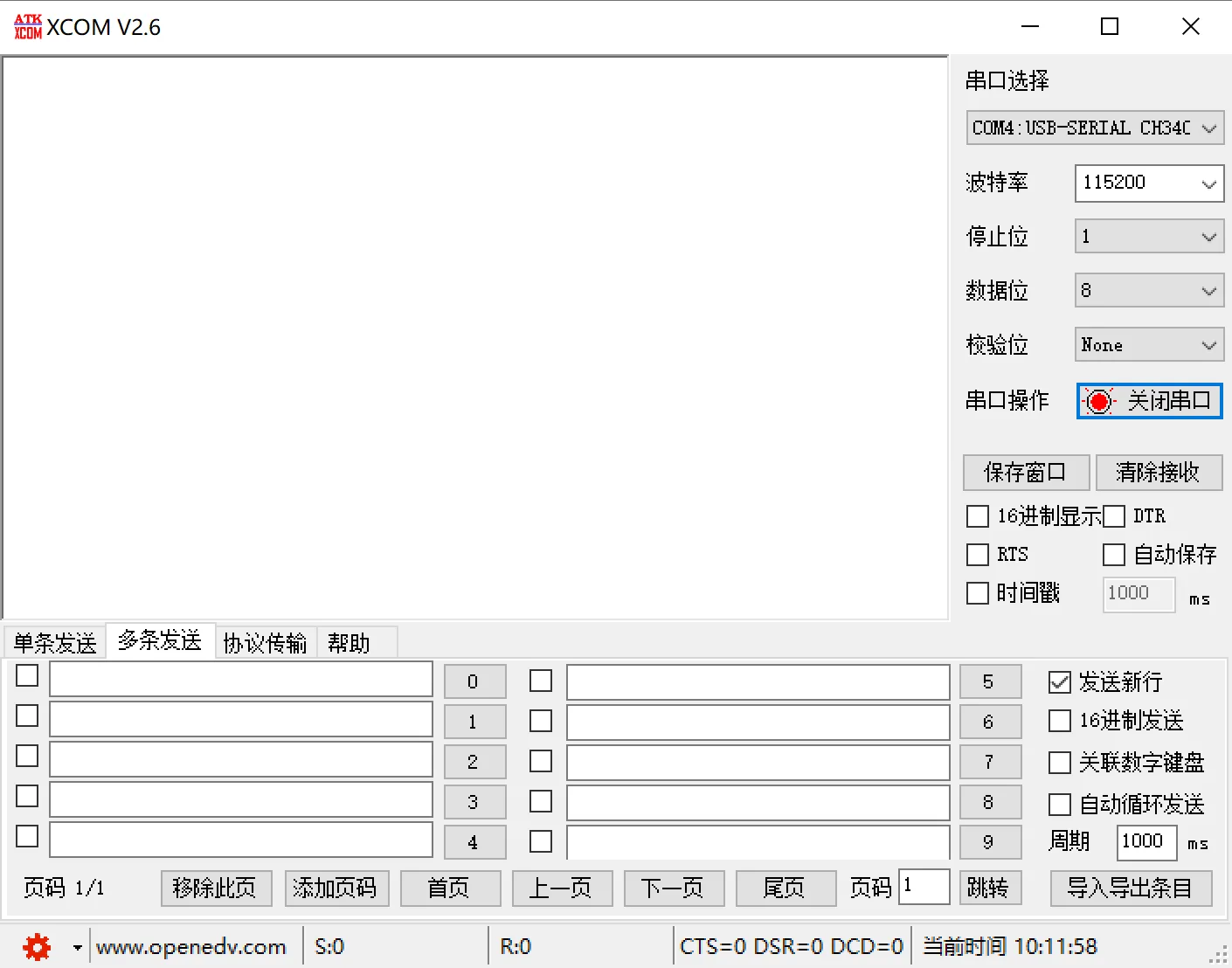Click send button 9
Viewport: 1232px width, 968px height.
[990, 842]
